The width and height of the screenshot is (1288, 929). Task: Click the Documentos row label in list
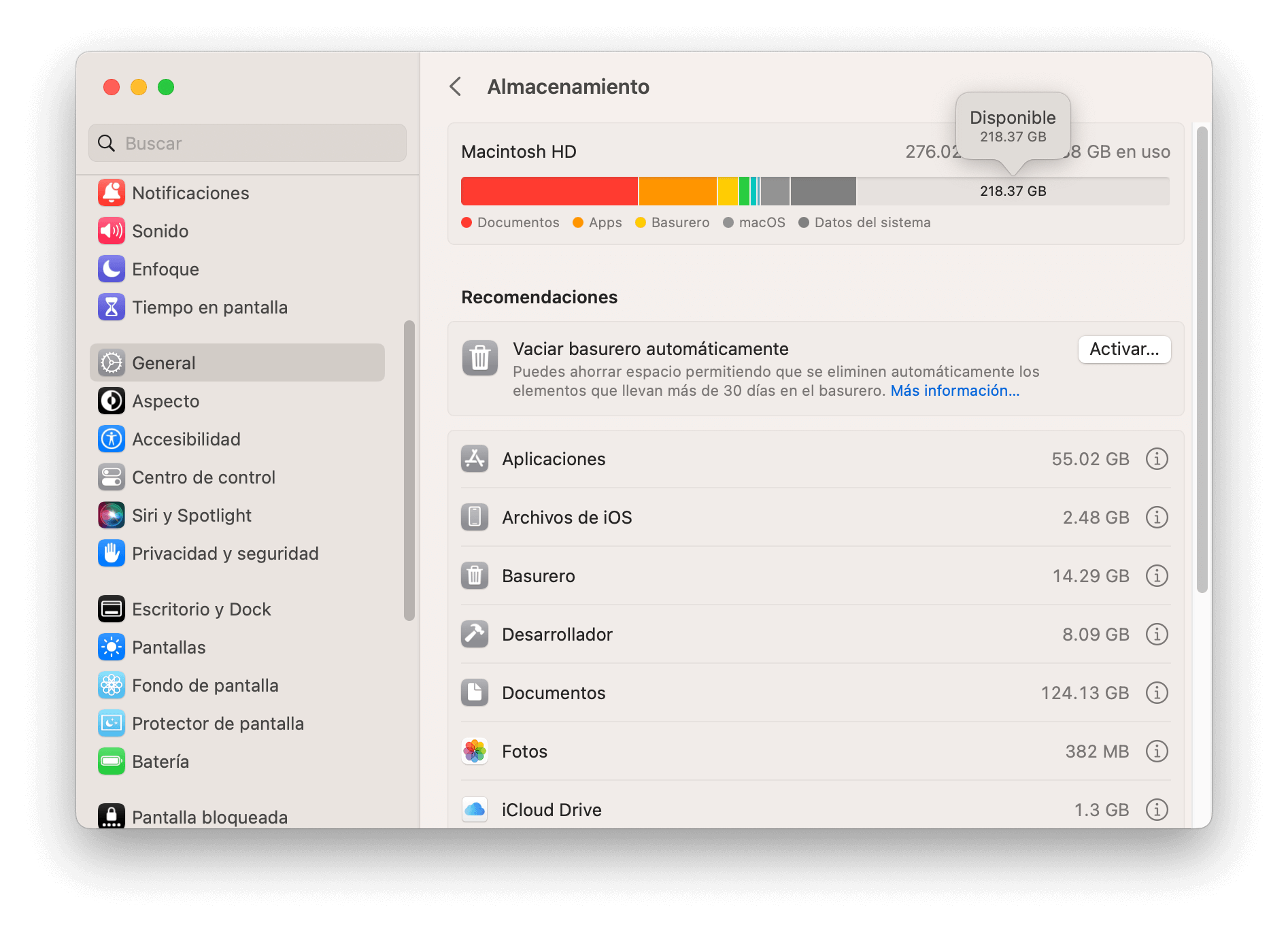[x=554, y=693]
